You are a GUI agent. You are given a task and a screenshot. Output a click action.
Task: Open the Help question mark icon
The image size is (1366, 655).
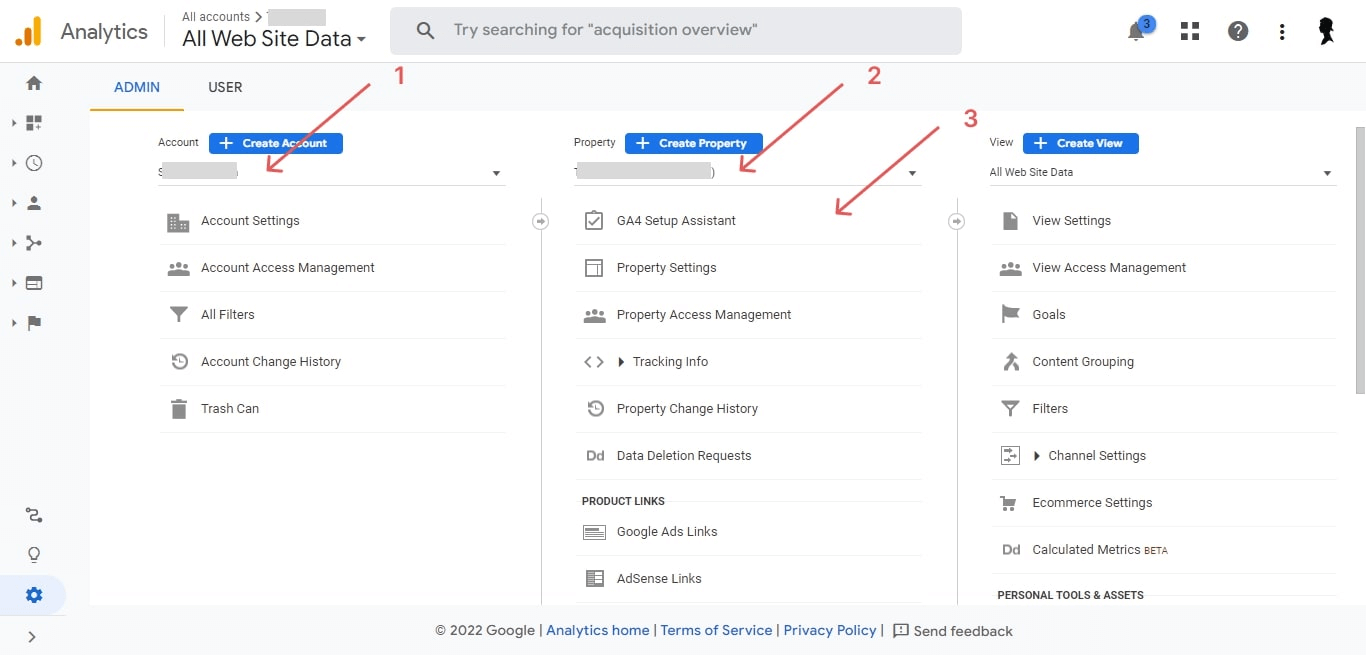point(1238,31)
